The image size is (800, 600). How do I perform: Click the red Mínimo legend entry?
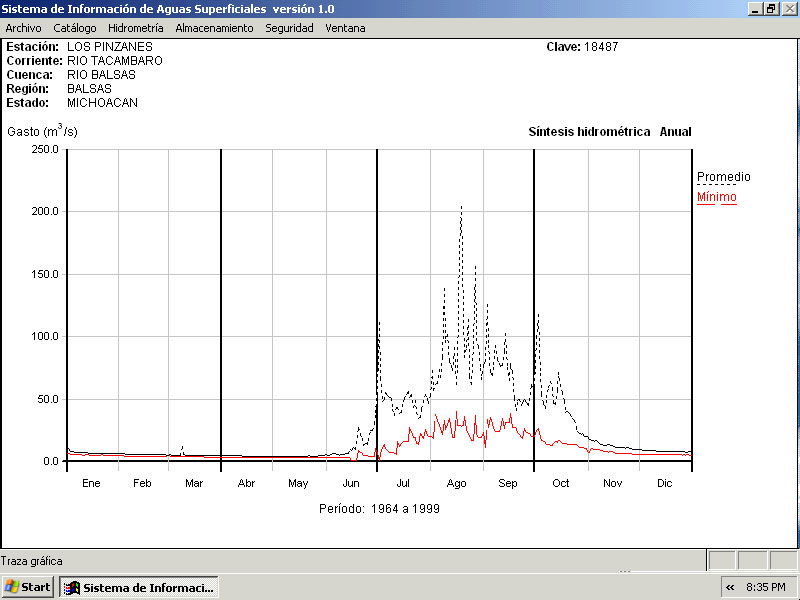coord(716,197)
